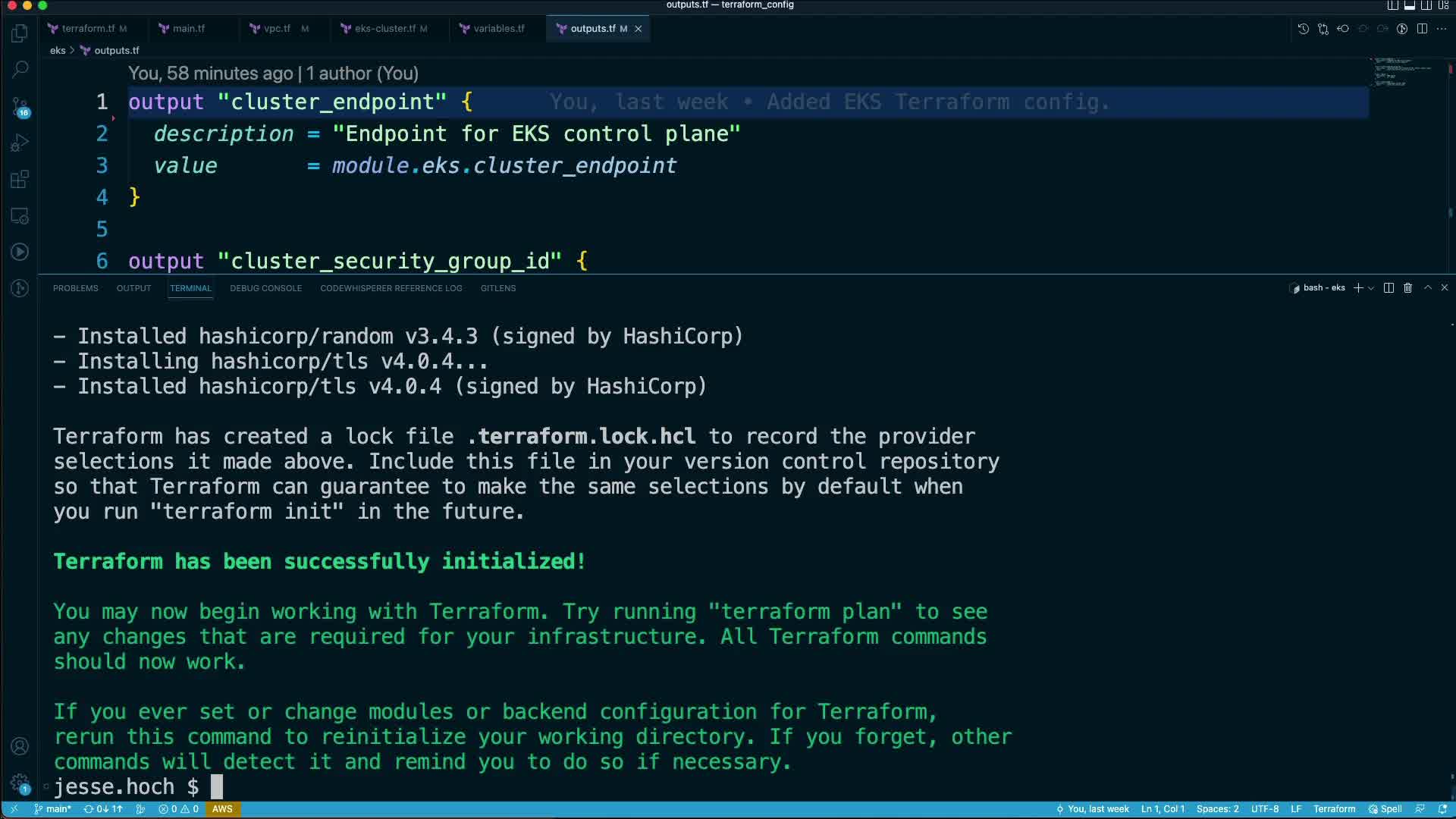
Task: Toggle secondary side bar layout button
Action: pos(1426,5)
